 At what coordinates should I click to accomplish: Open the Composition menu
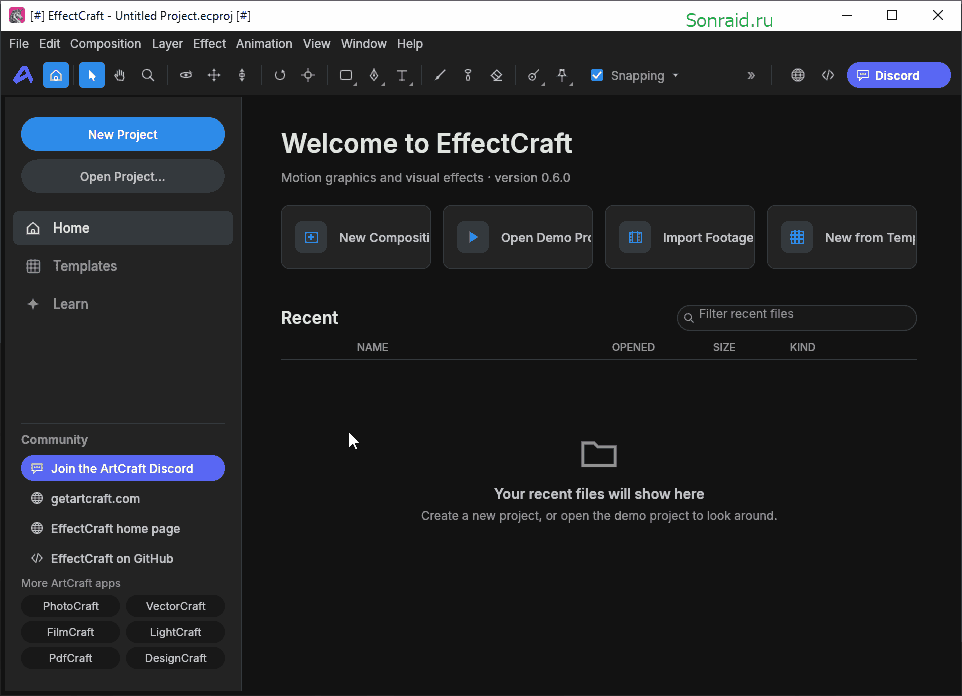point(106,44)
